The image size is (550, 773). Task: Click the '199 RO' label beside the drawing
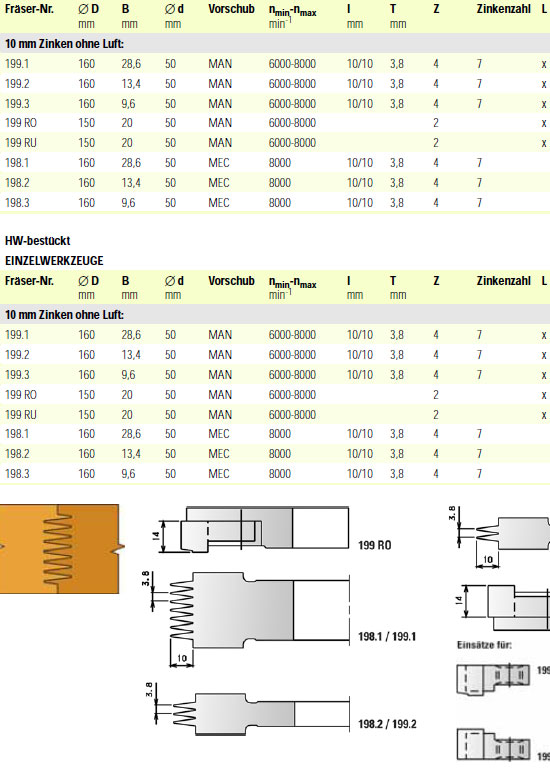[x=375, y=545]
